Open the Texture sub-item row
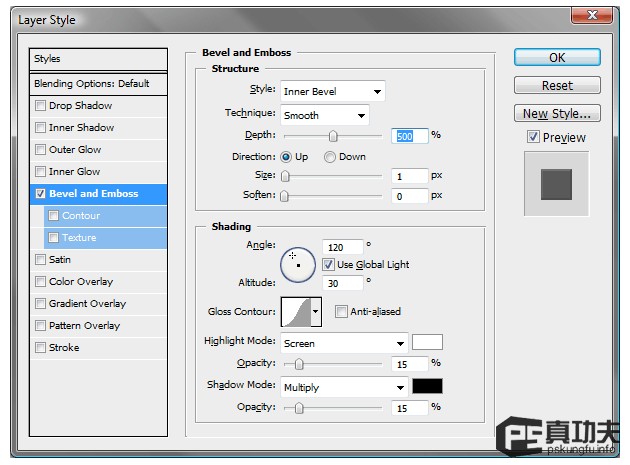The width and height of the screenshot is (630, 465). (x=105, y=238)
